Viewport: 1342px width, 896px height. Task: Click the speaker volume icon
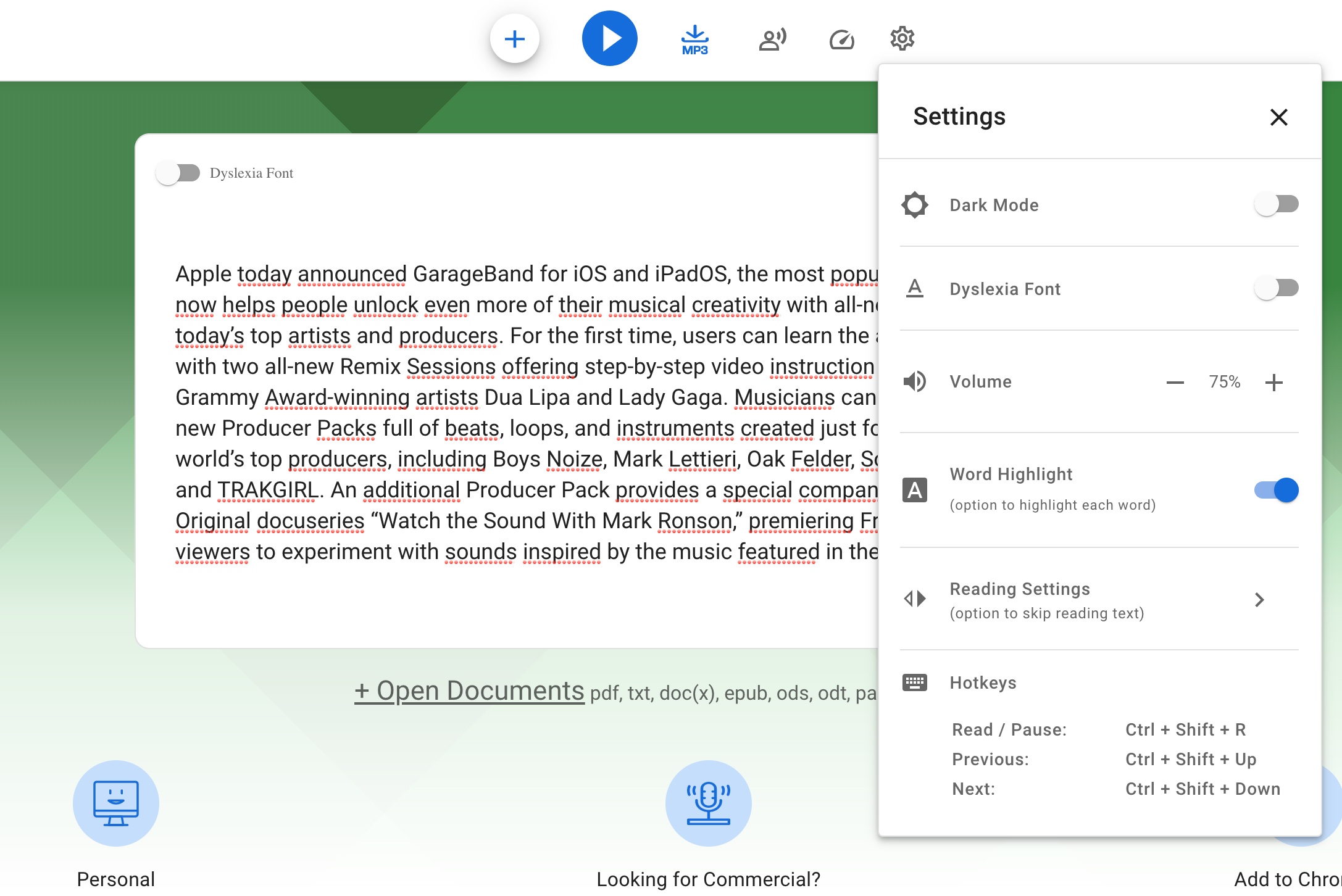(x=914, y=381)
